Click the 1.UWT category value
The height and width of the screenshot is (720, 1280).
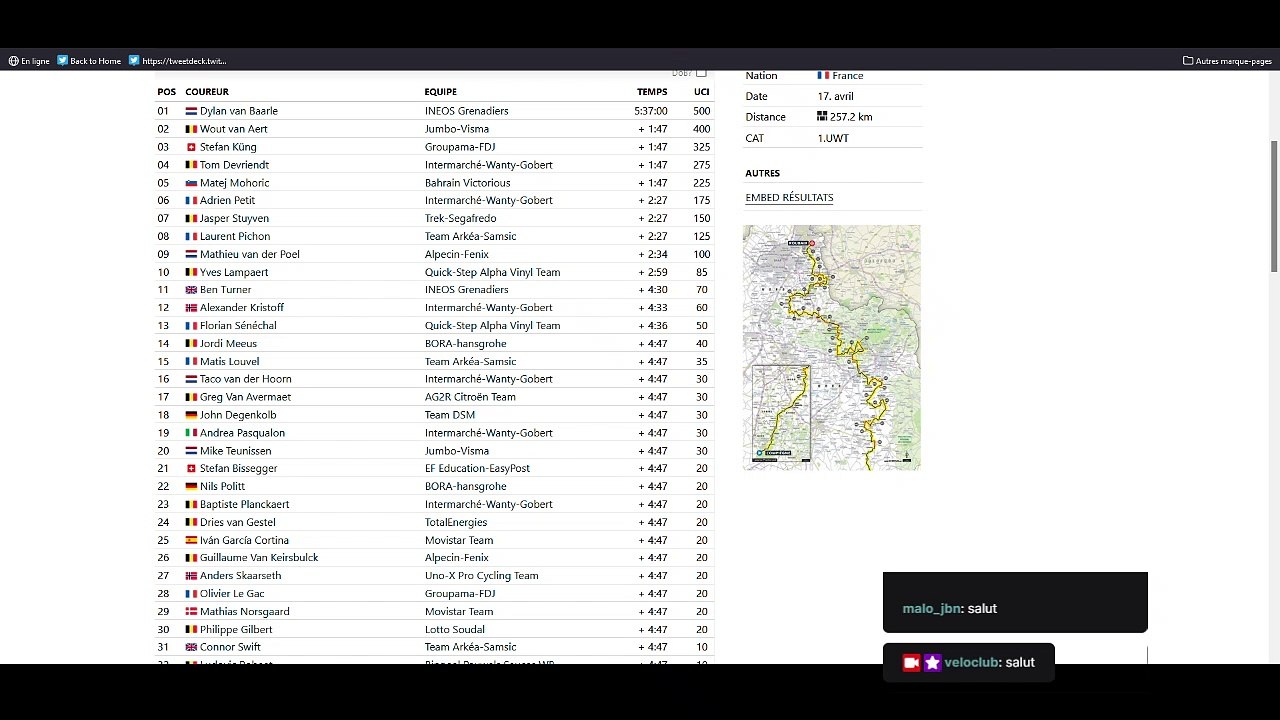(x=833, y=139)
